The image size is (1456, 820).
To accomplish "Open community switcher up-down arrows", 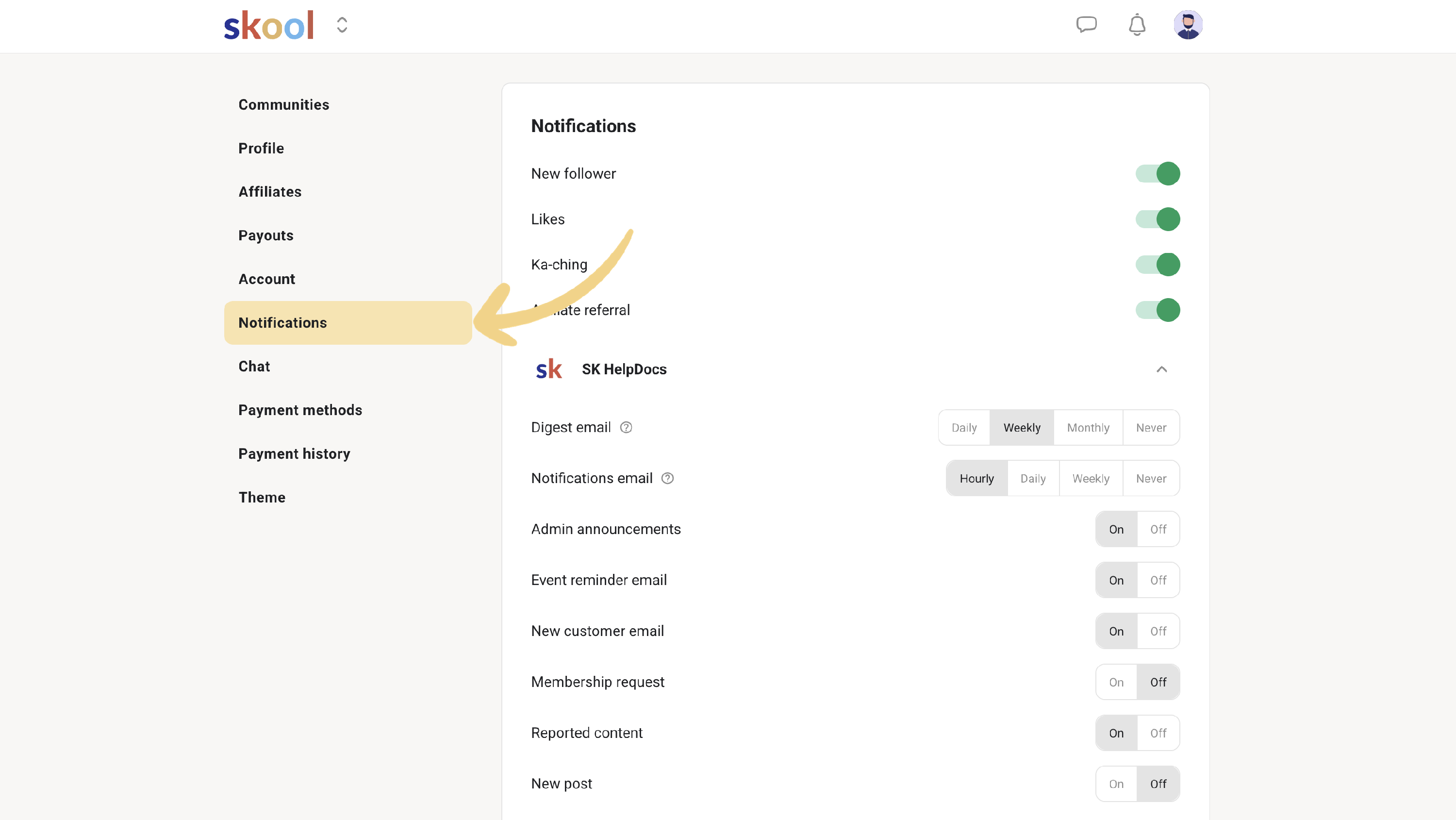I will 342,25.
